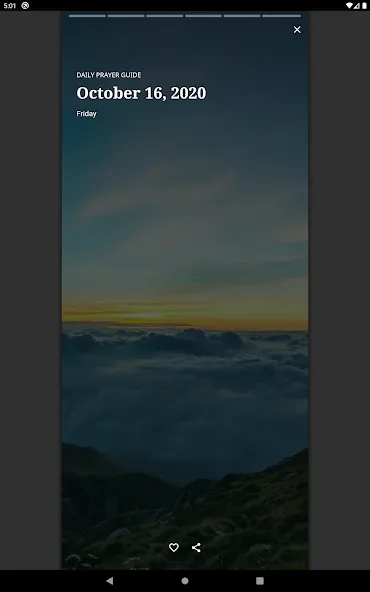Jump to second story progress segment
The height and width of the screenshot is (592, 370).
[126, 16]
